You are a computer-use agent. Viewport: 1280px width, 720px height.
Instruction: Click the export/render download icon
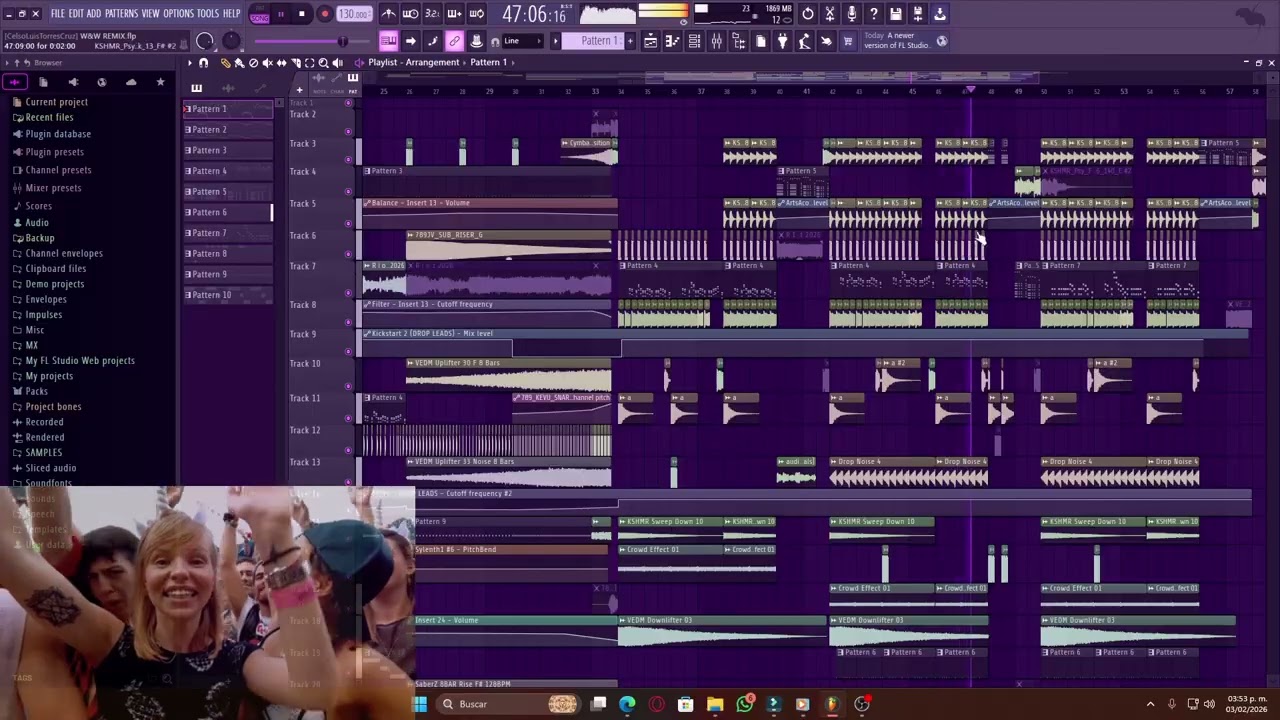[x=940, y=14]
